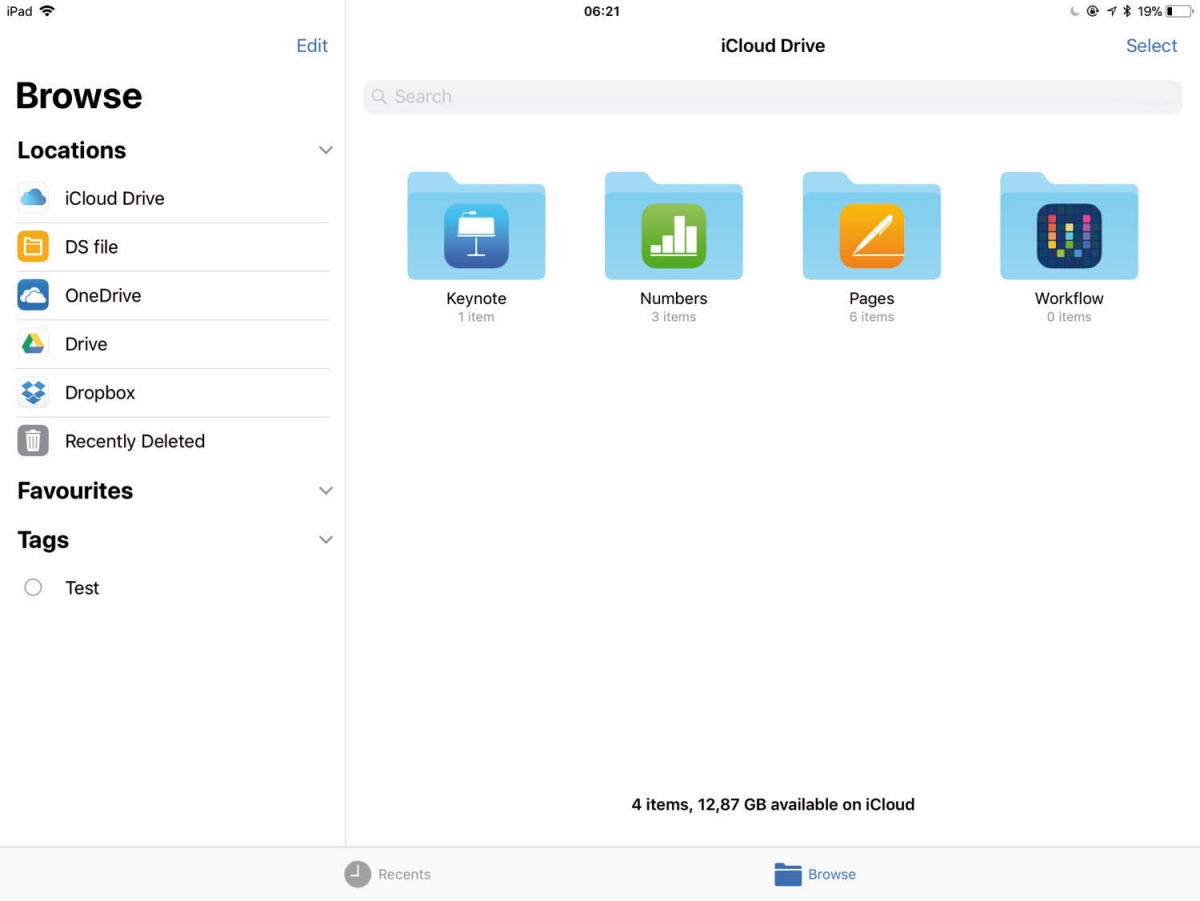Tap the Browse folder icon in tab bar

click(788, 874)
